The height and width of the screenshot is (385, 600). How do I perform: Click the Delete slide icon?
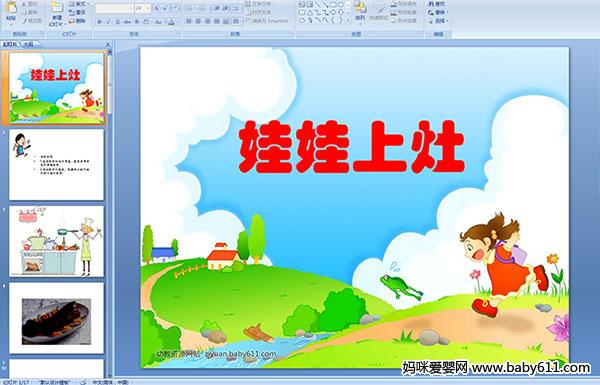77,21
